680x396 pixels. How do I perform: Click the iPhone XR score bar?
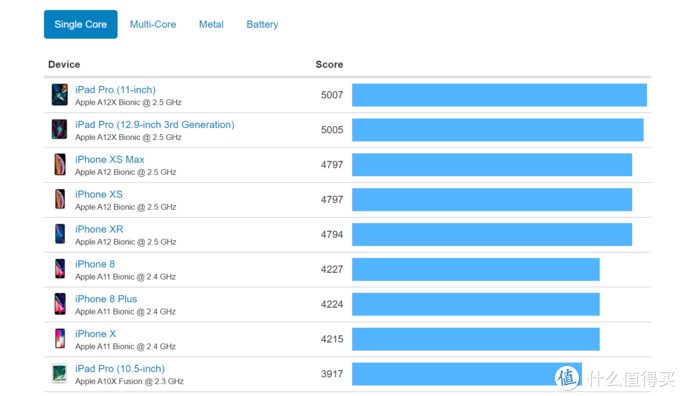tap(492, 234)
